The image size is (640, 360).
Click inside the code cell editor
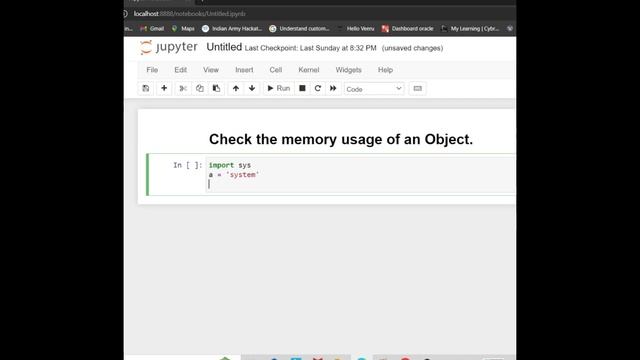(x=360, y=175)
